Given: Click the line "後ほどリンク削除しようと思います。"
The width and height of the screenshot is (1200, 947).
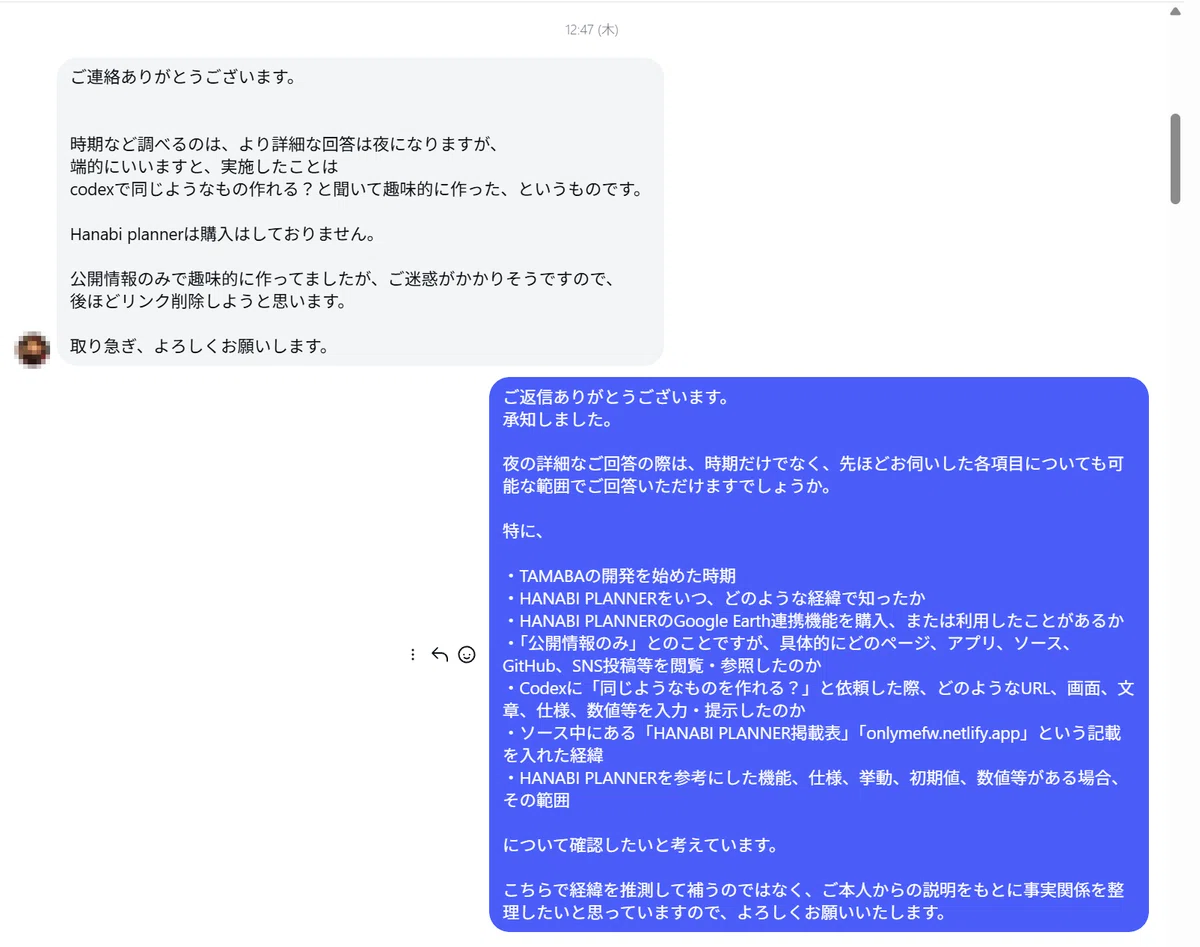Looking at the screenshot, I should [x=209, y=301].
